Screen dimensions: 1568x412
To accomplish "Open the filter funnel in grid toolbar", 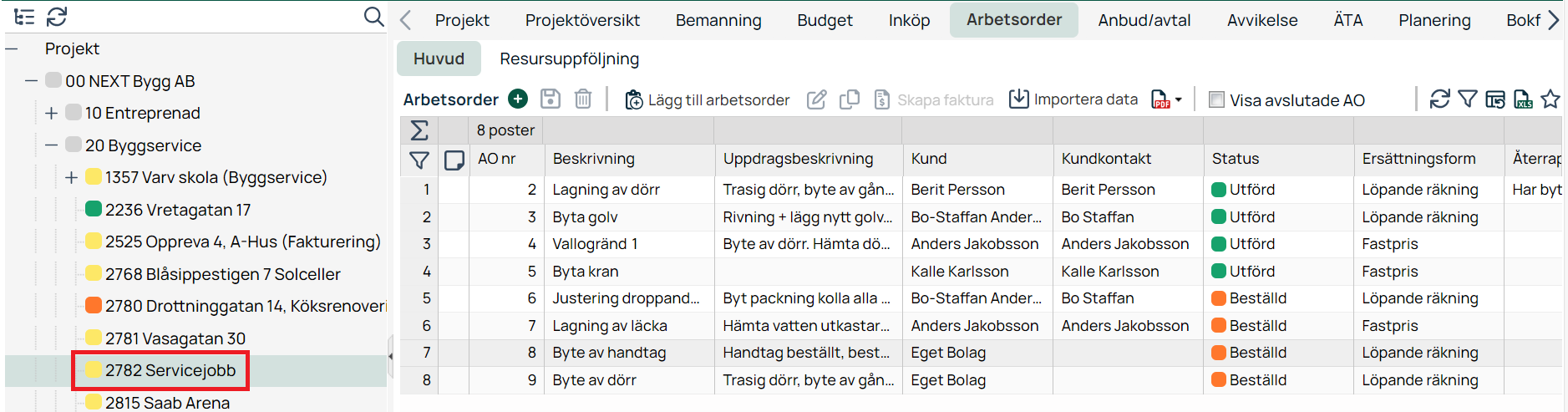I will pos(1468,99).
